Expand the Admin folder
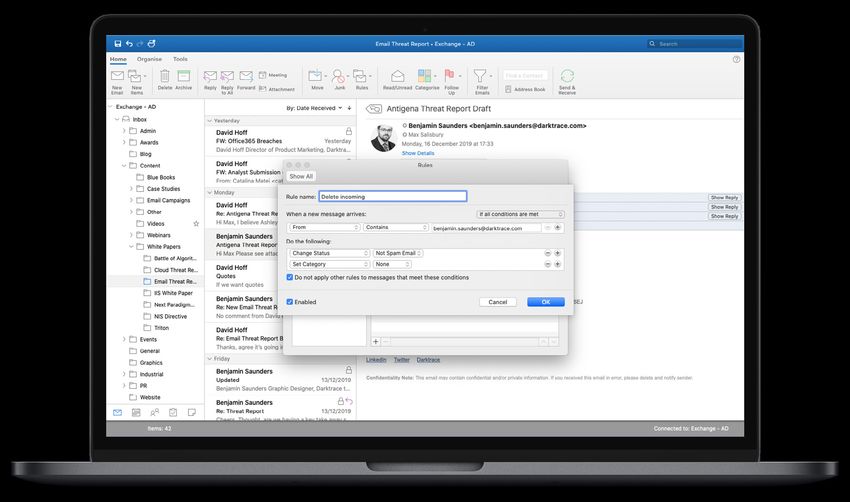The height and width of the screenshot is (502, 850). 124,131
